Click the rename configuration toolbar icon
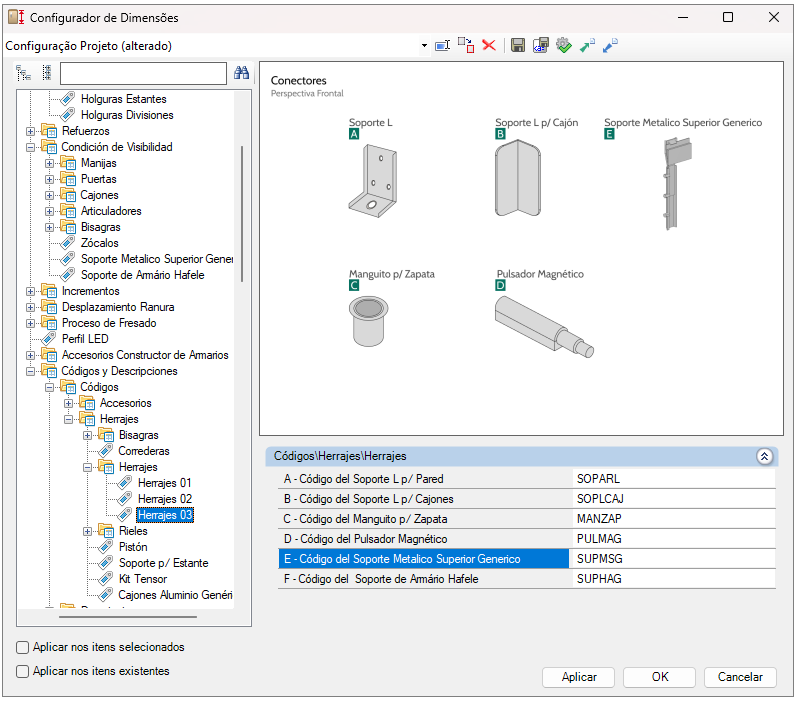This screenshot has height=701, width=800. point(442,46)
